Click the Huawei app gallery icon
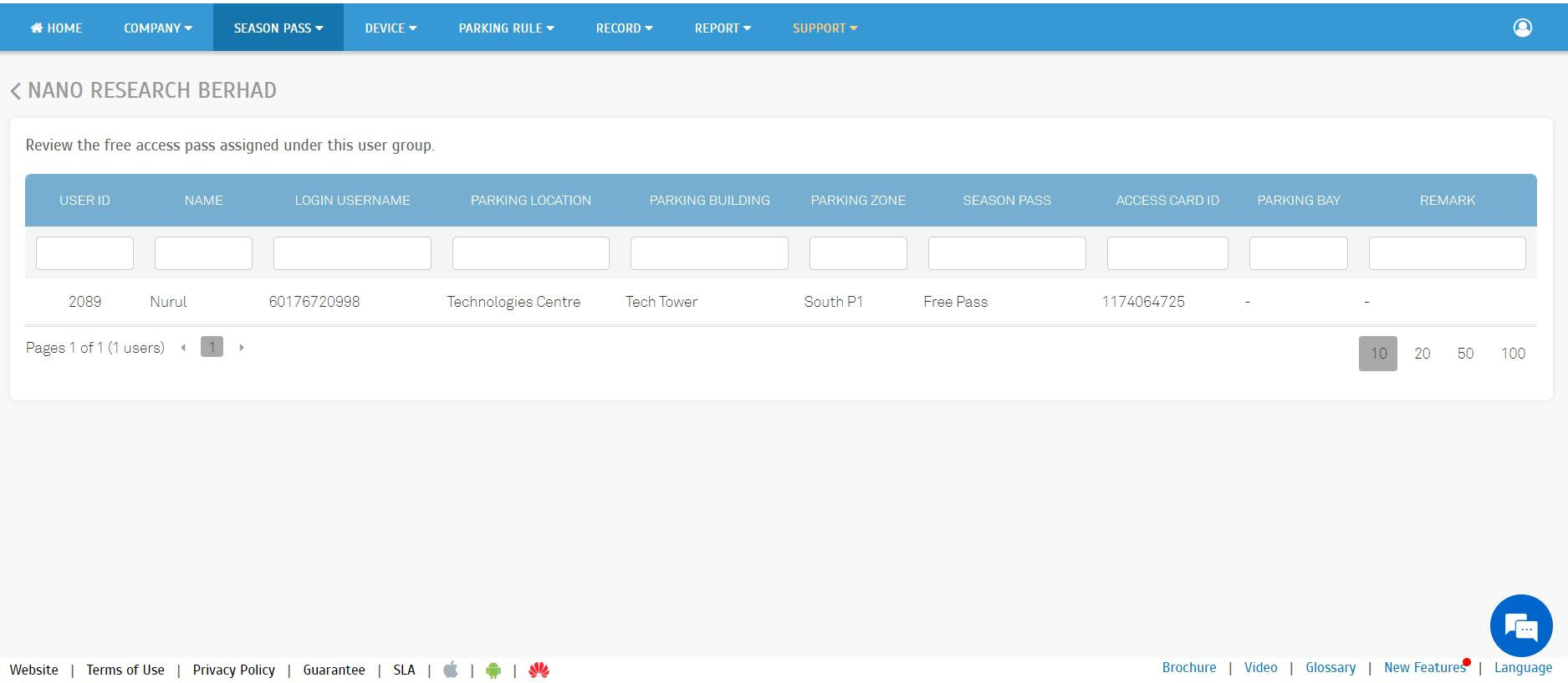The height and width of the screenshot is (683, 1568). 539,670
